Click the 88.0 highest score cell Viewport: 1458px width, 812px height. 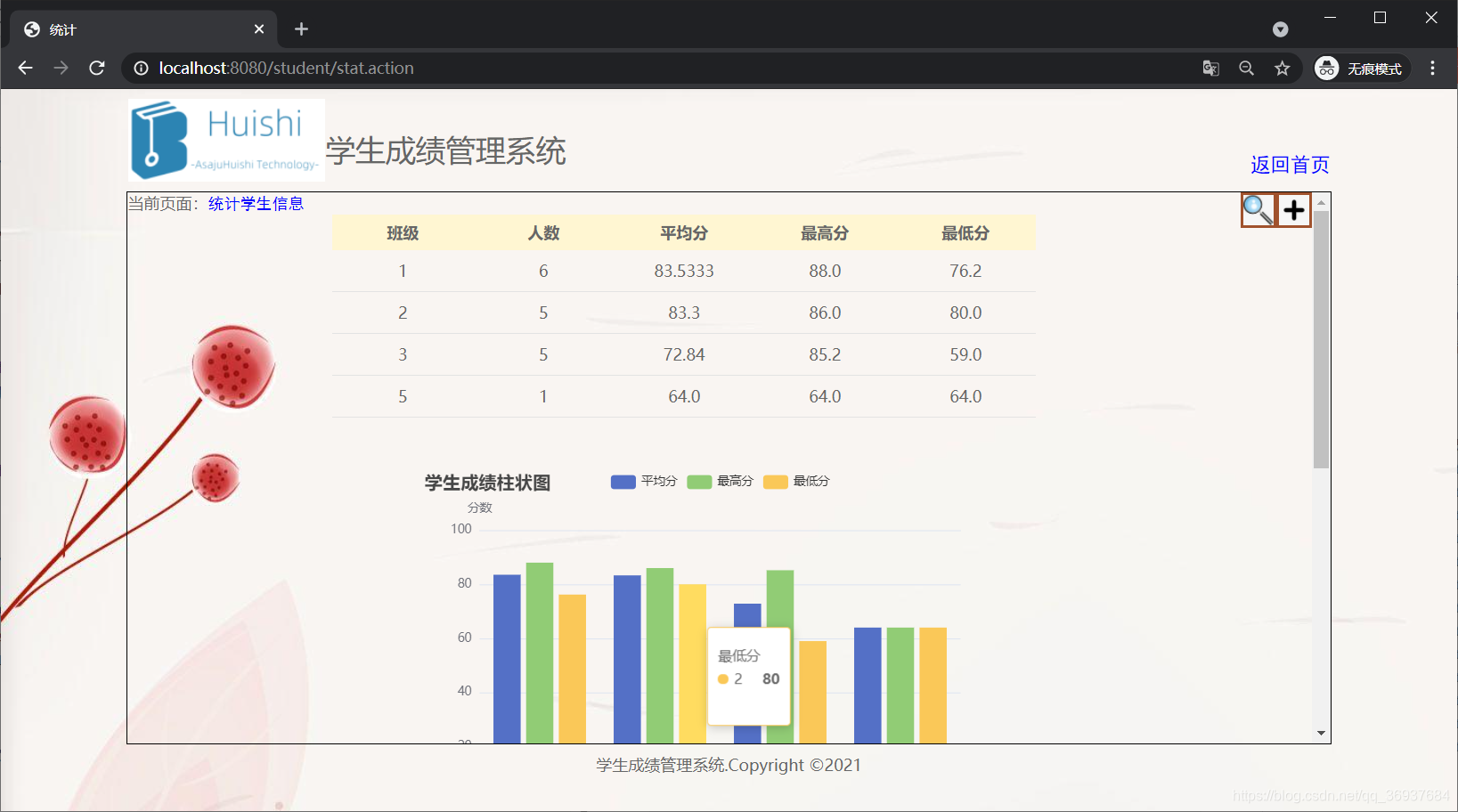point(825,271)
